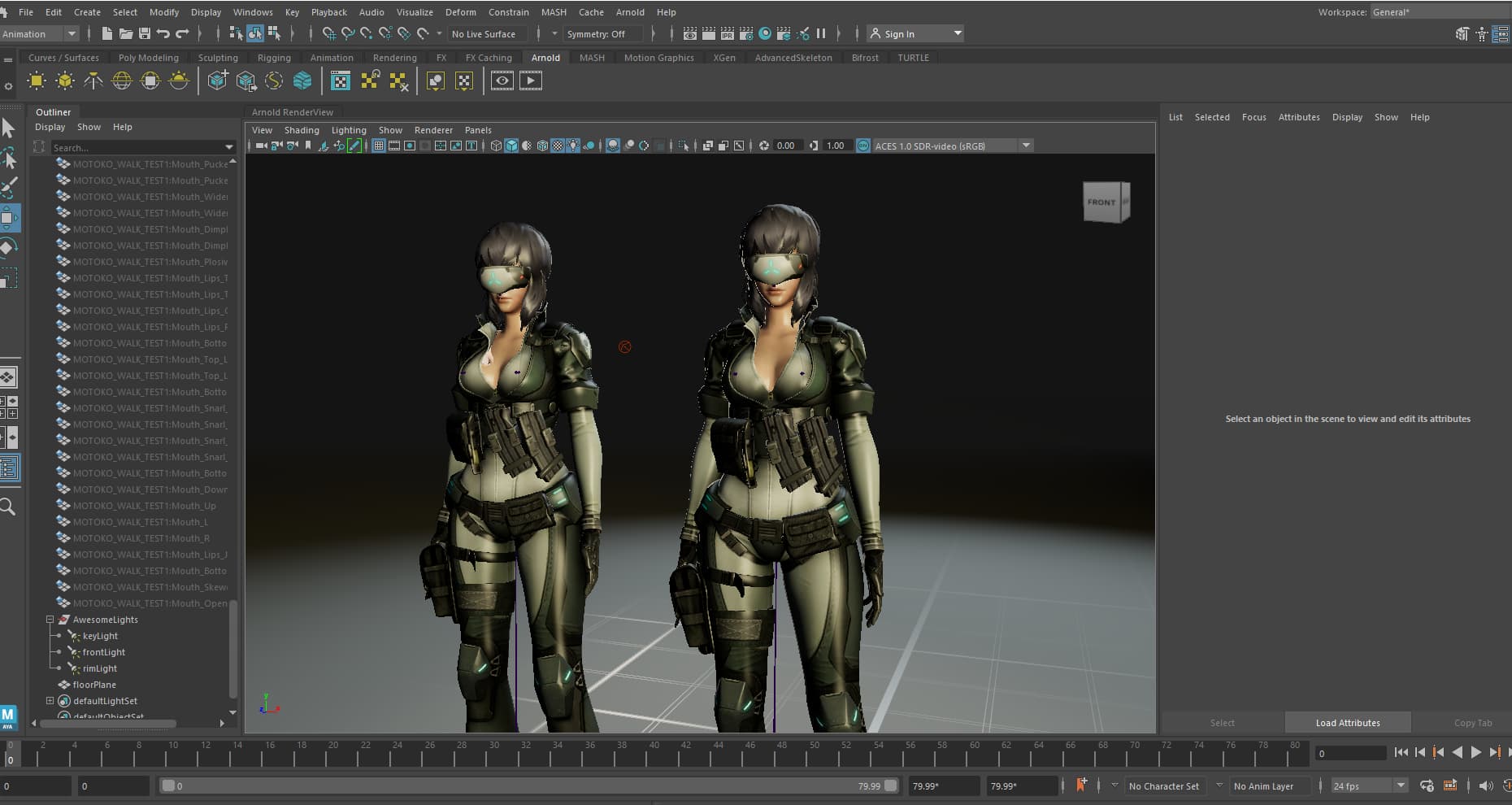The width and height of the screenshot is (1512, 805).
Task: Toggle film gate in viewport toolbar
Action: tap(394, 146)
